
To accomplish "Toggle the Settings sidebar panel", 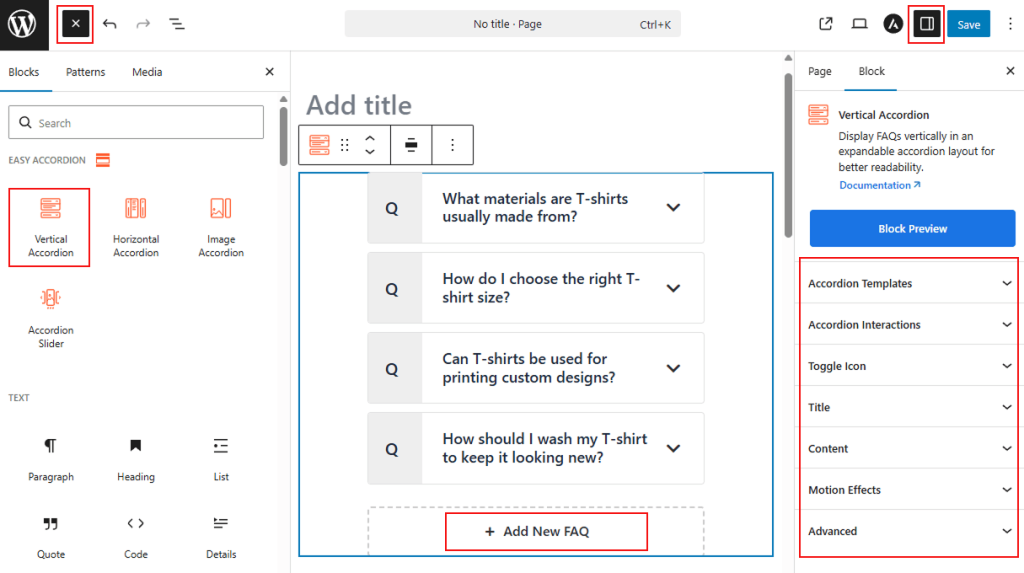I will (x=927, y=24).
